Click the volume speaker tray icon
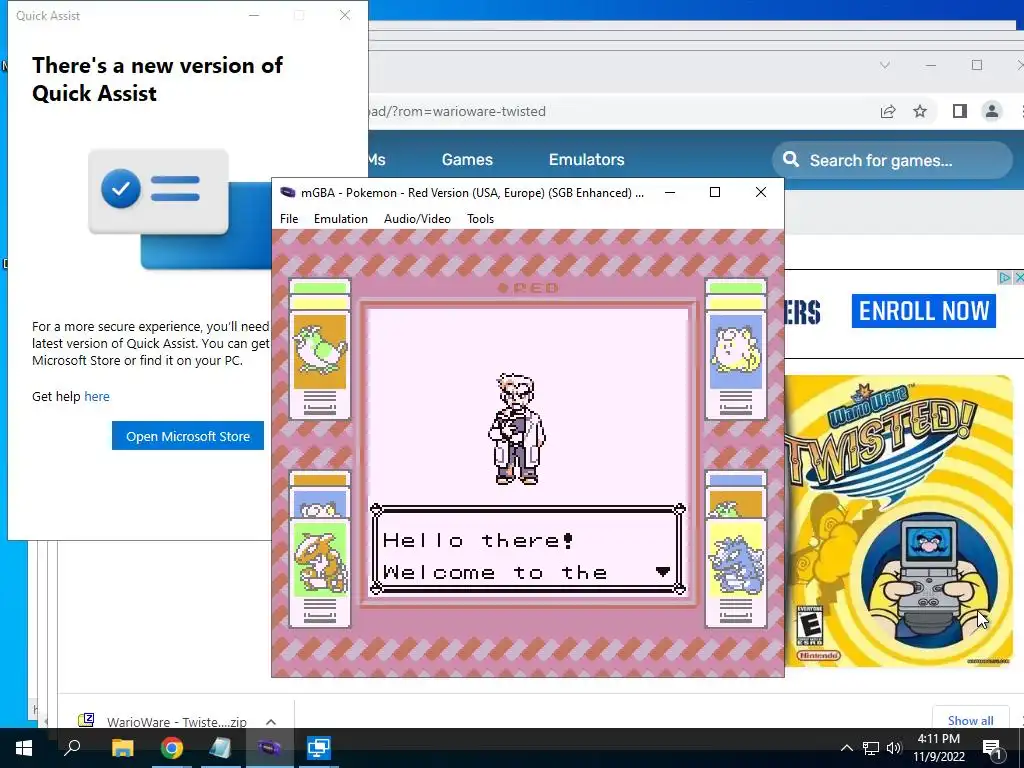Viewport: 1024px width, 768px height. 894,748
